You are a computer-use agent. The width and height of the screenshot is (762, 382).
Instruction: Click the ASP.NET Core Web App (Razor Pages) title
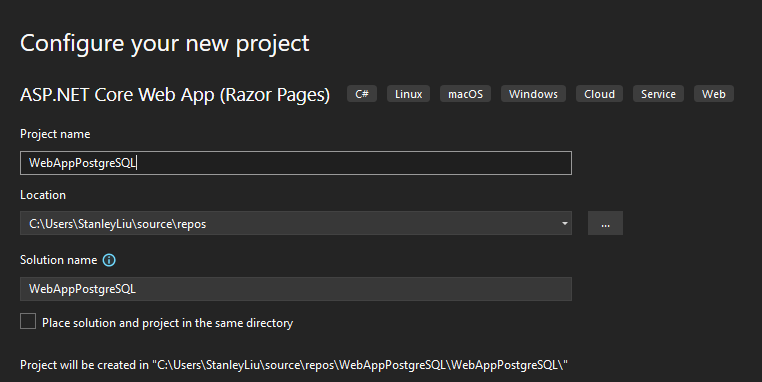tap(175, 94)
